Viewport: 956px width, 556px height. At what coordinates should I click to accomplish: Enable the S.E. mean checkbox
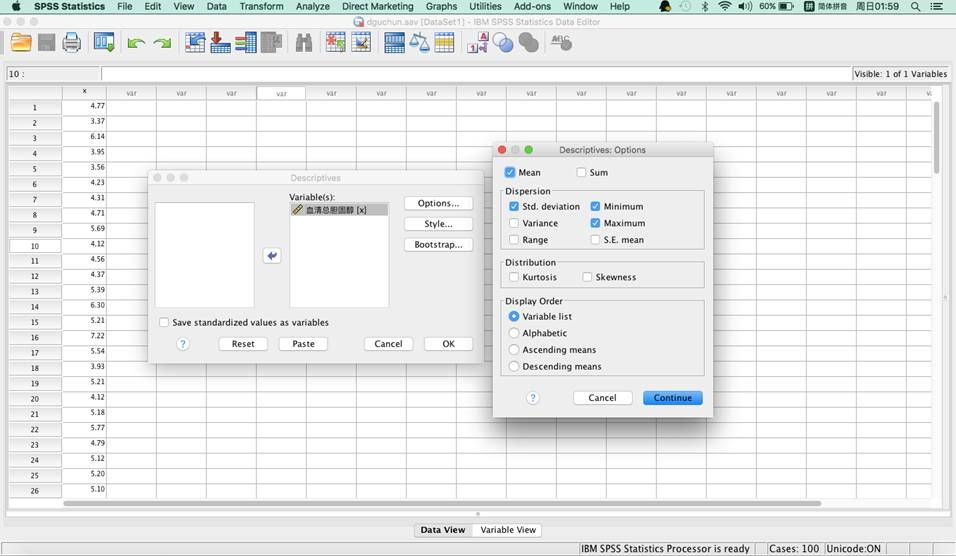[596, 240]
